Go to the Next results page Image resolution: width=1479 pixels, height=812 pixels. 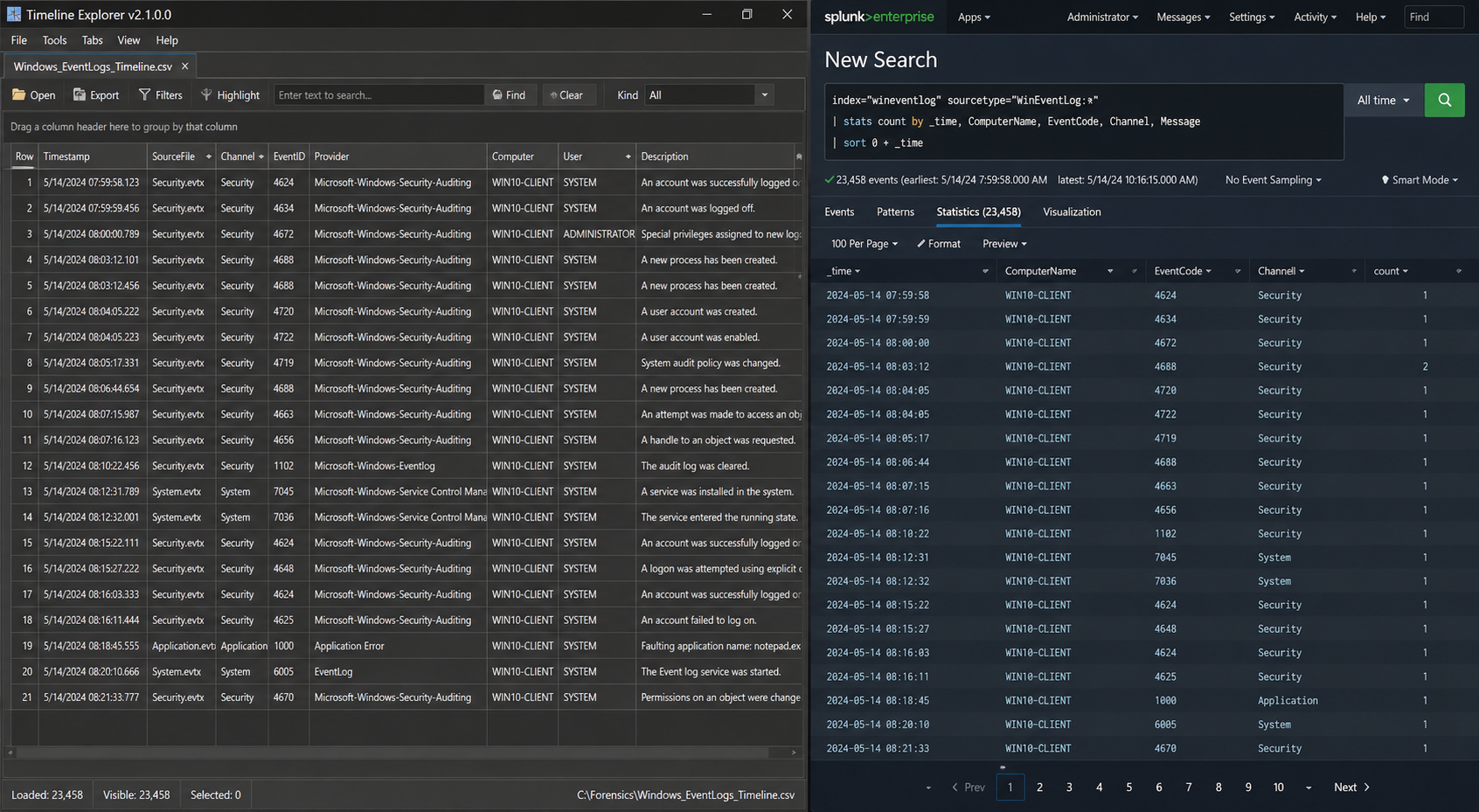pos(1351,788)
